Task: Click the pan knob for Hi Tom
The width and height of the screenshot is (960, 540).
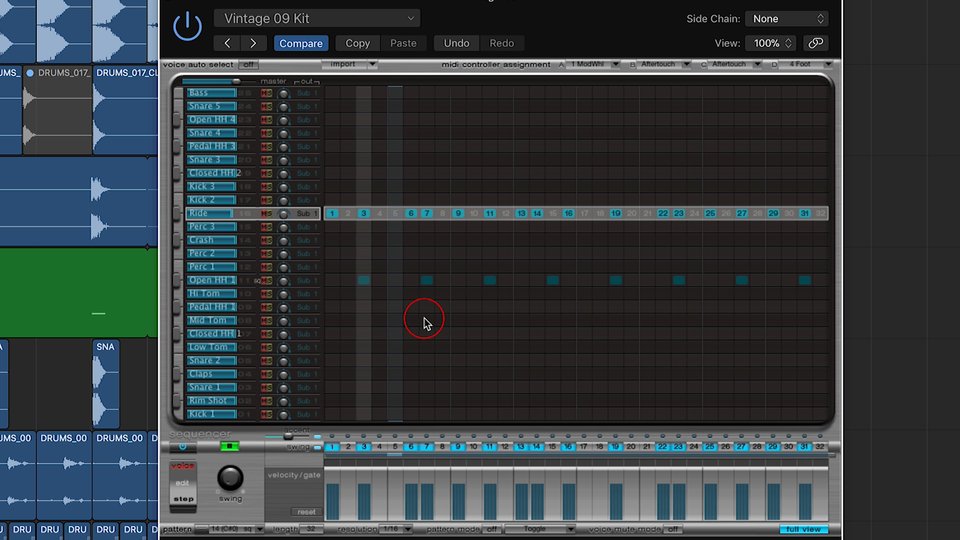Action: [283, 294]
